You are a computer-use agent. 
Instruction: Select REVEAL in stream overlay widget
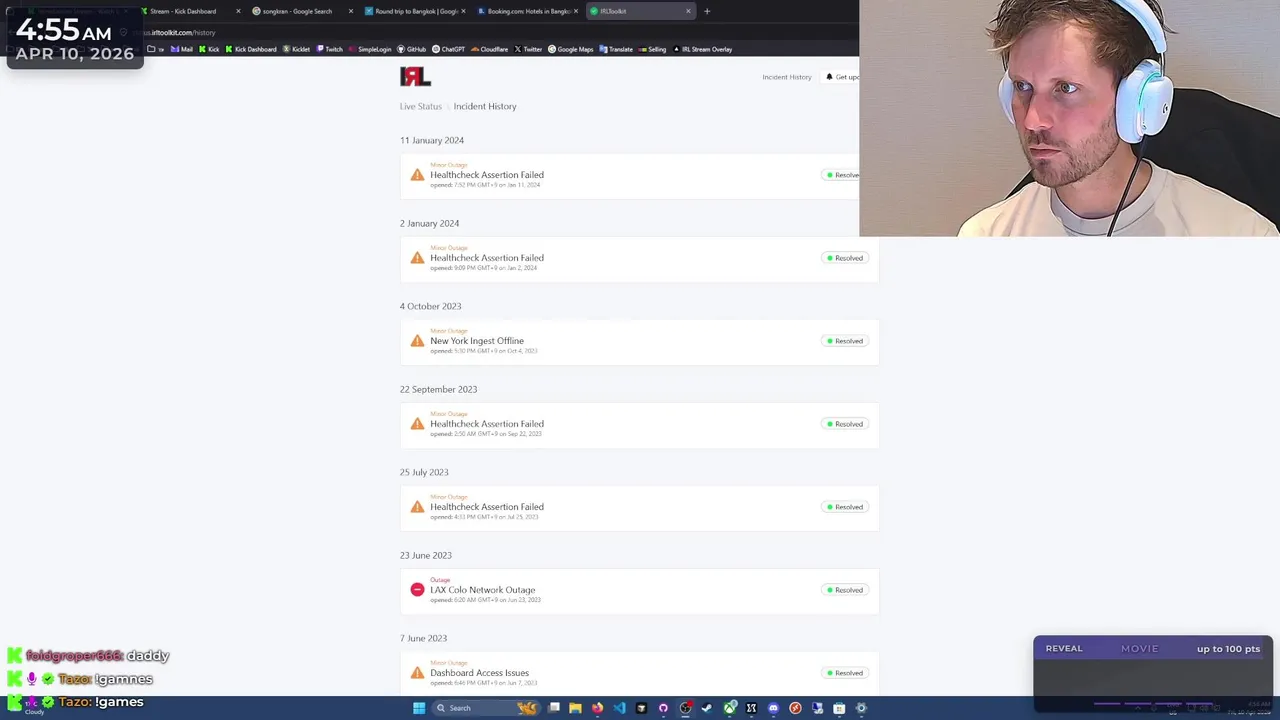click(1064, 649)
